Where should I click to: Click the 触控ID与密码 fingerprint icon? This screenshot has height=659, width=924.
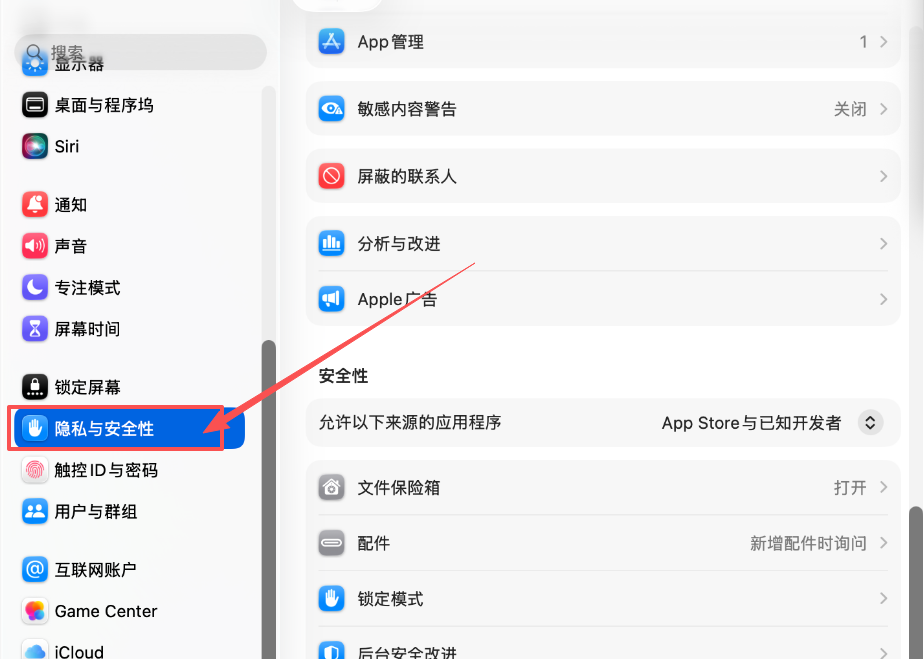click(x=35, y=470)
